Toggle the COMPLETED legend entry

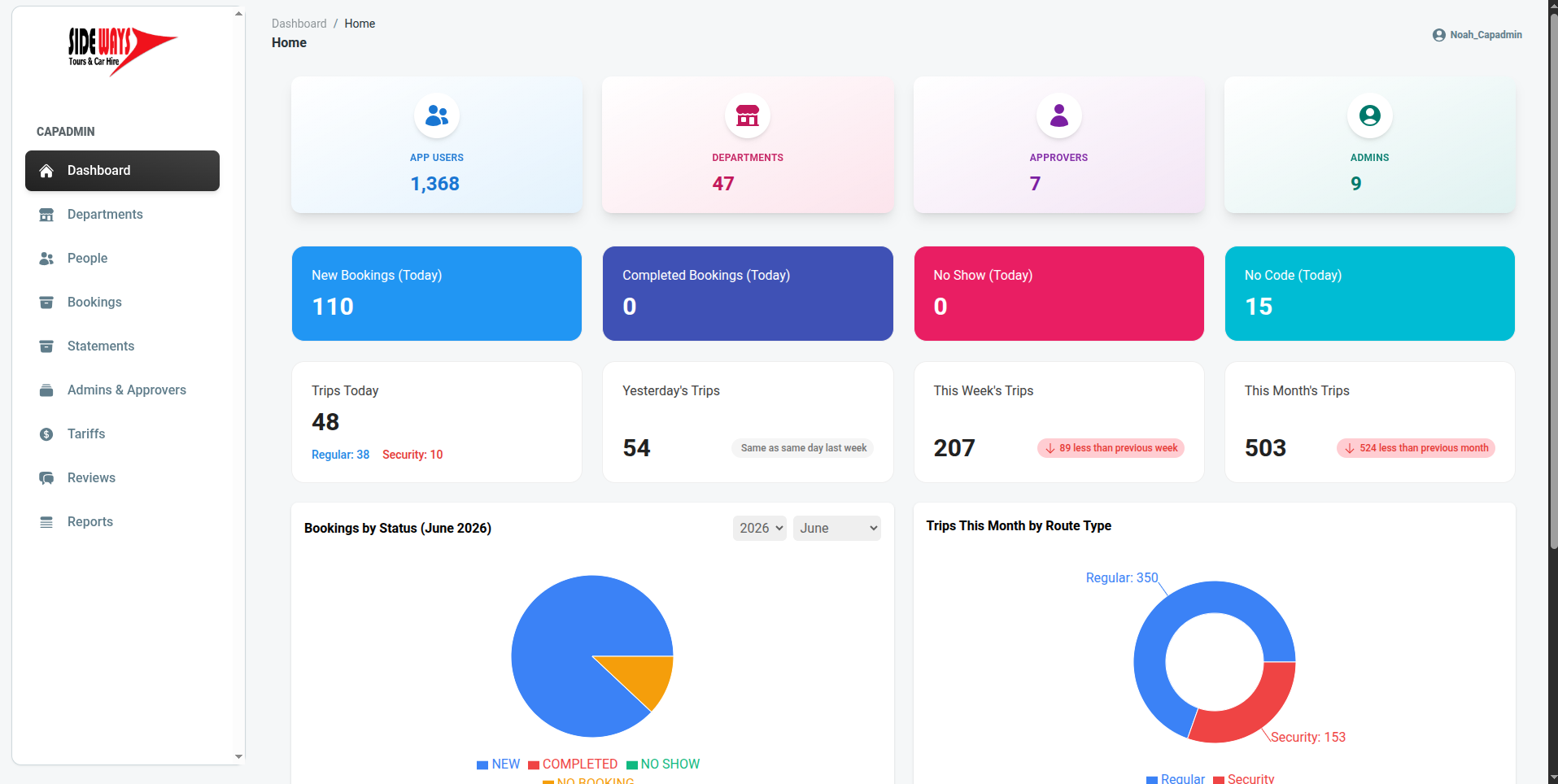[573, 764]
